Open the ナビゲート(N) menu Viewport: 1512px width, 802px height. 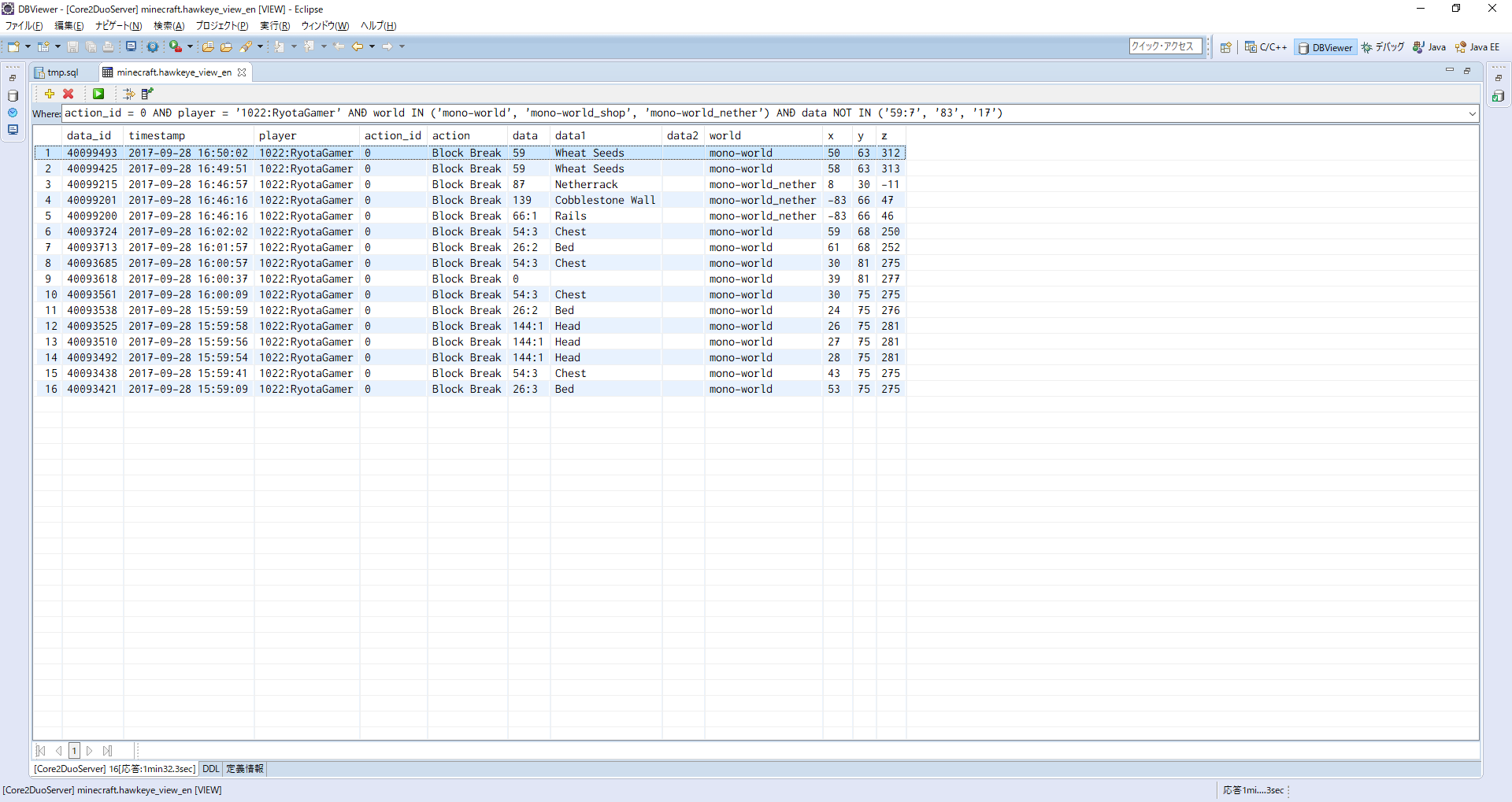click(118, 26)
